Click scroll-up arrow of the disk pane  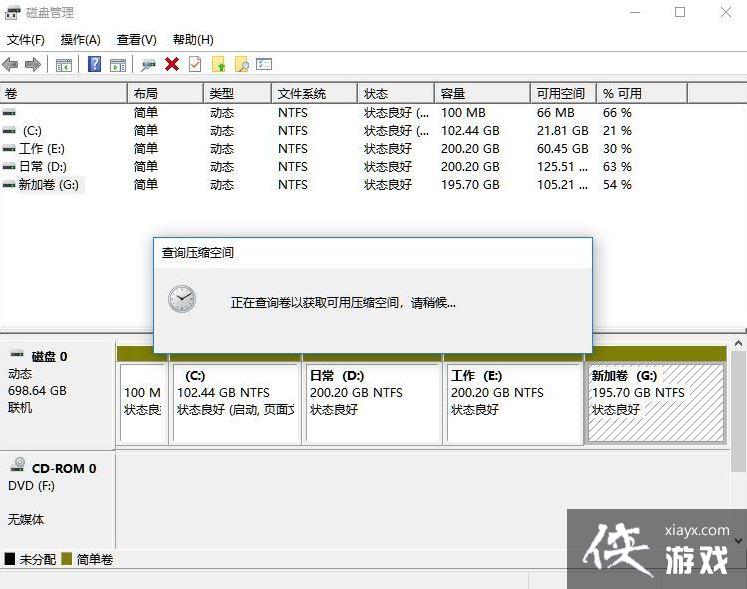pos(738,343)
